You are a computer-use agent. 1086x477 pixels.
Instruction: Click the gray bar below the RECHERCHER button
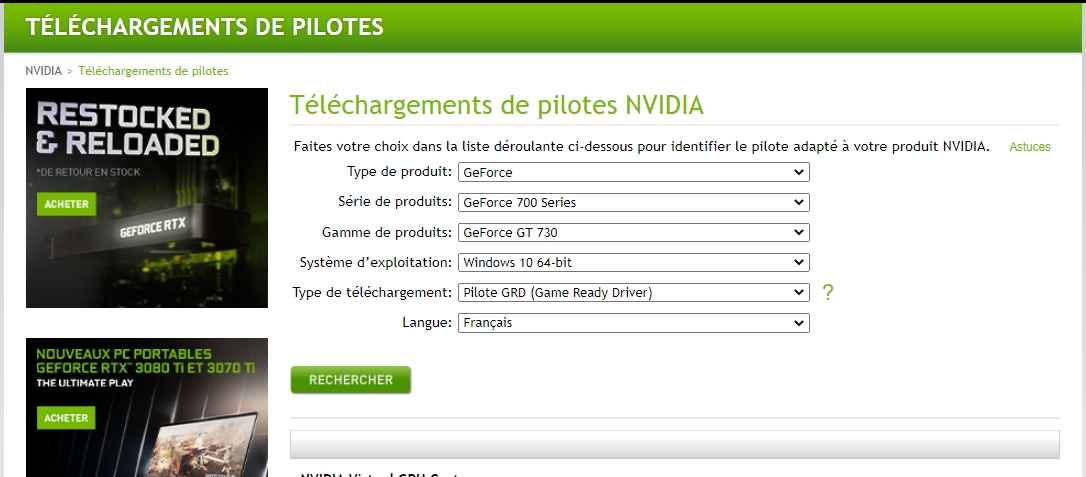(x=674, y=444)
